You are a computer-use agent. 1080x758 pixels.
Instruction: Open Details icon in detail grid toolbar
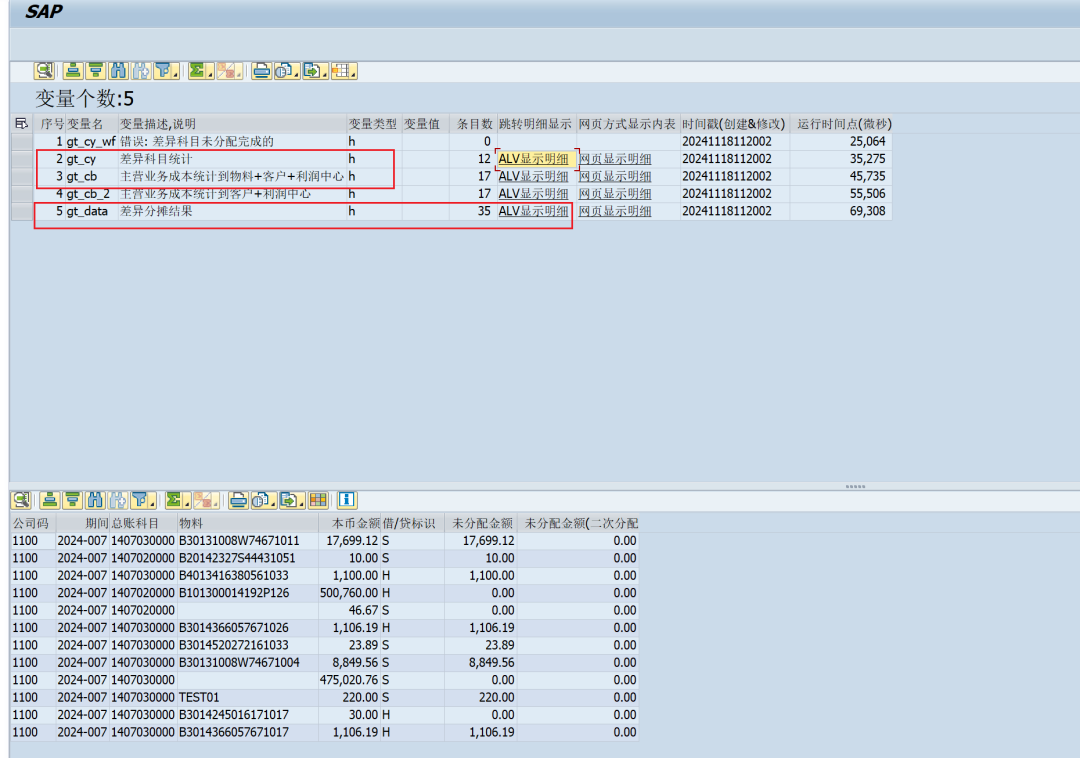tap(21, 500)
